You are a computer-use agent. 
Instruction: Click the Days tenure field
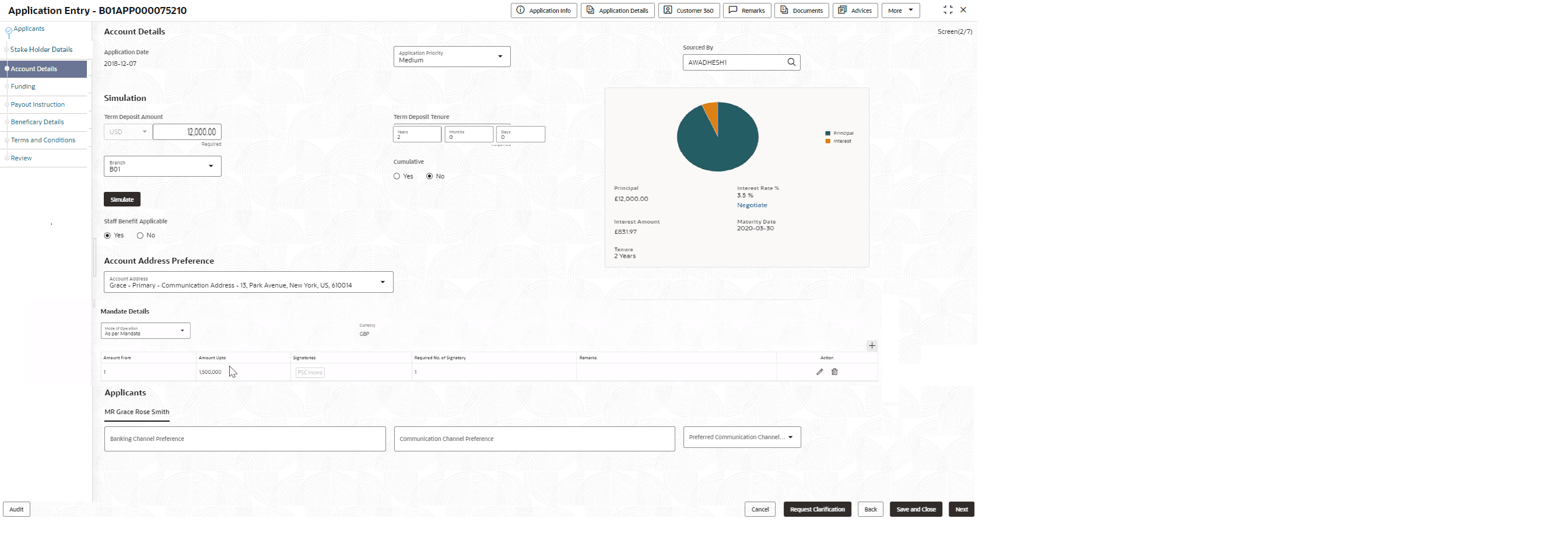tap(521, 135)
